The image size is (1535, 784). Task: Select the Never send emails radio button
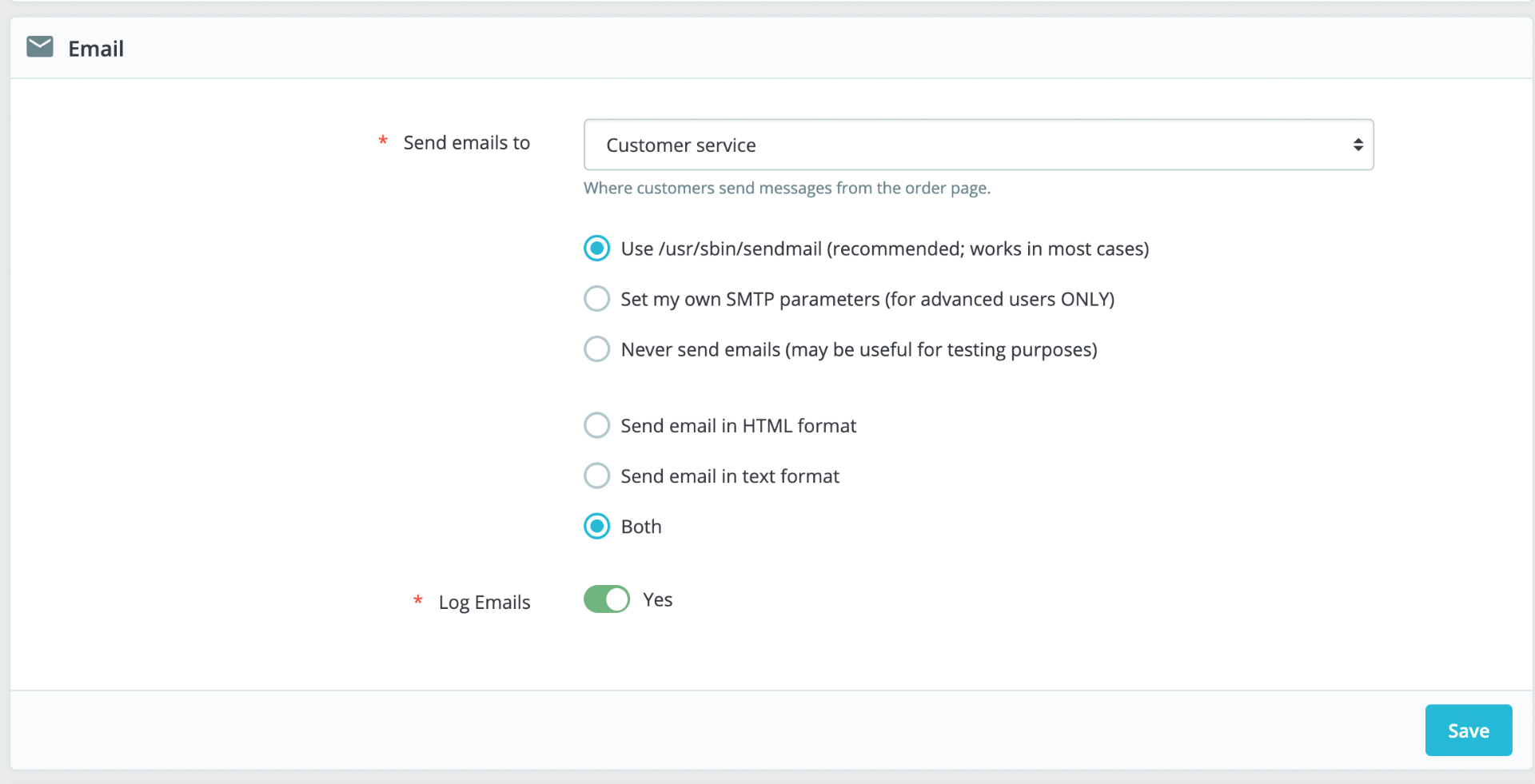click(597, 349)
